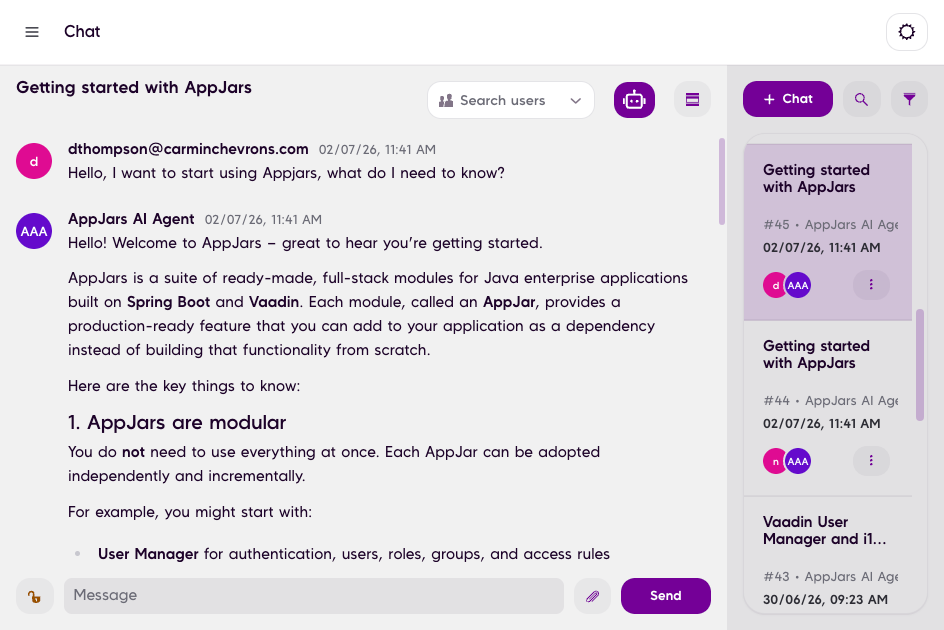944x630 pixels.
Task: Start a new chat with + Chat
Action: 787,99
